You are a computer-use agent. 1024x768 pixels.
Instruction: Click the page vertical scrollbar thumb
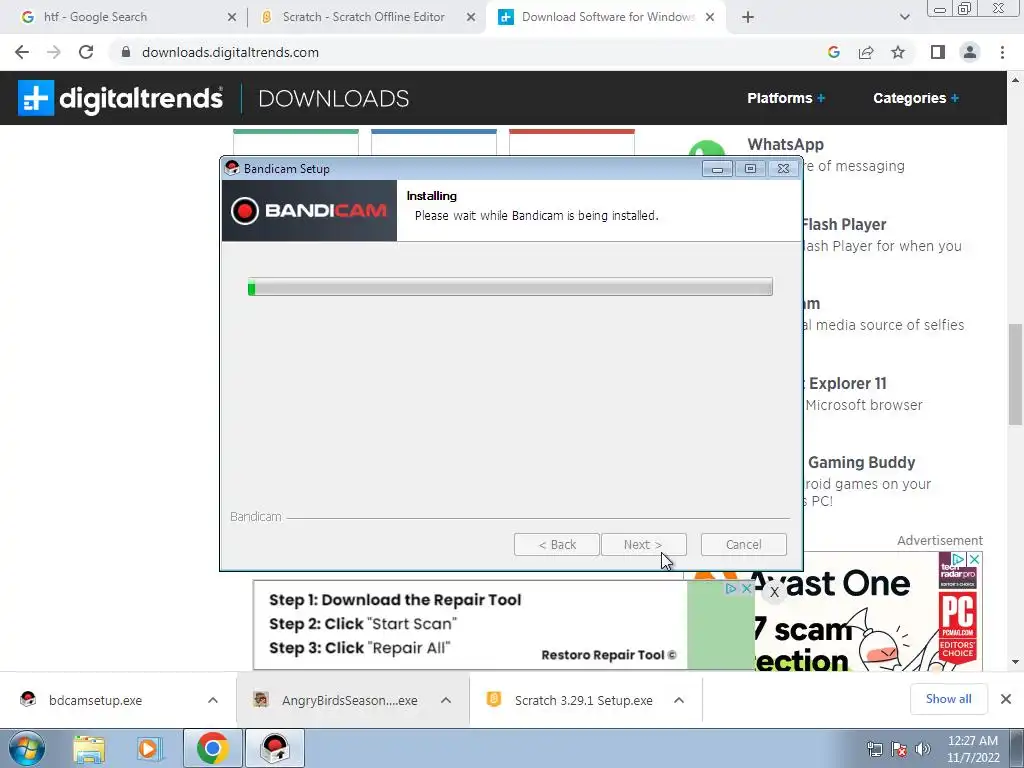(1015, 374)
